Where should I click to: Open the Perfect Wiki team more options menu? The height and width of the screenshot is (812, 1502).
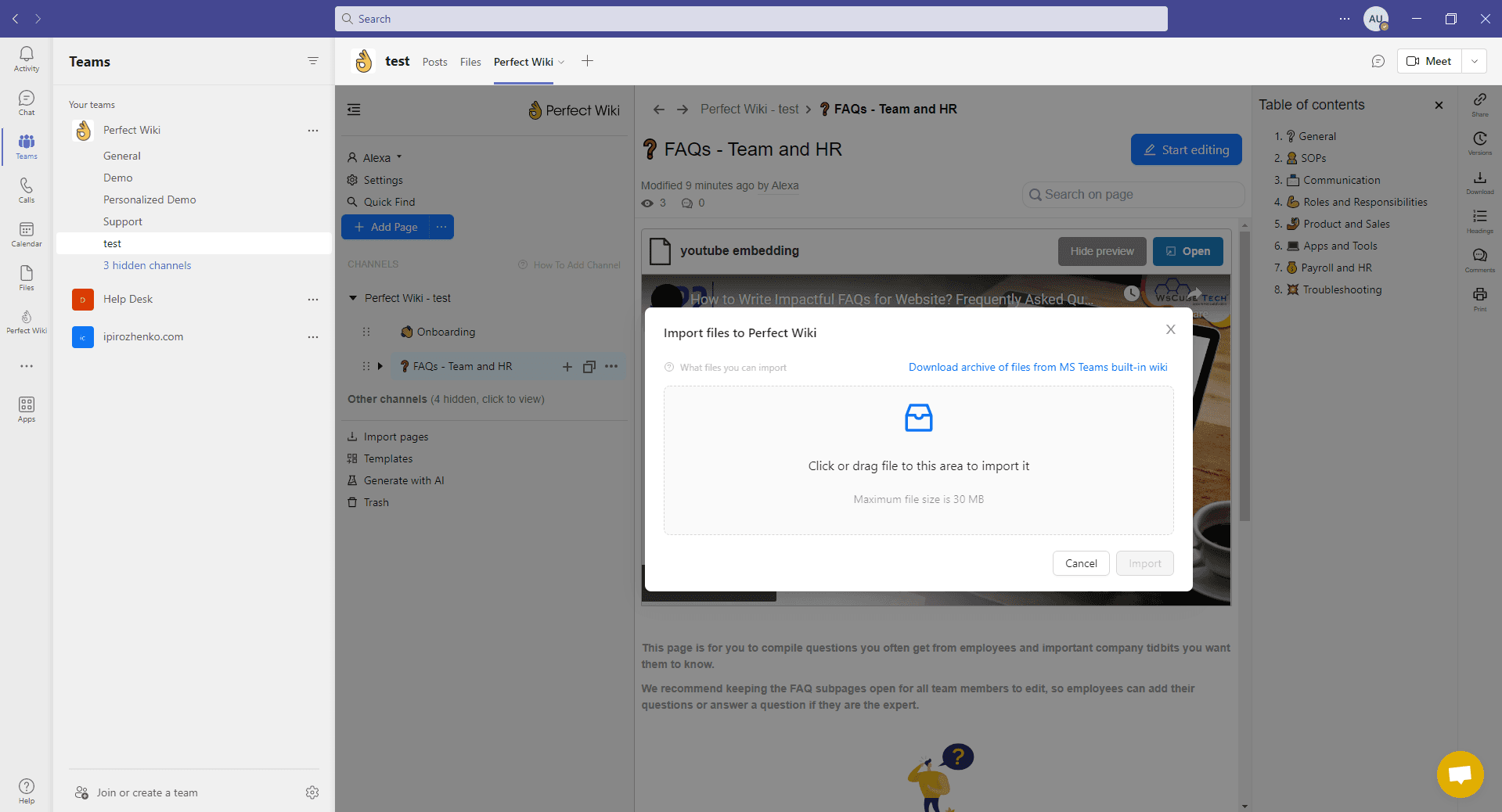313,131
